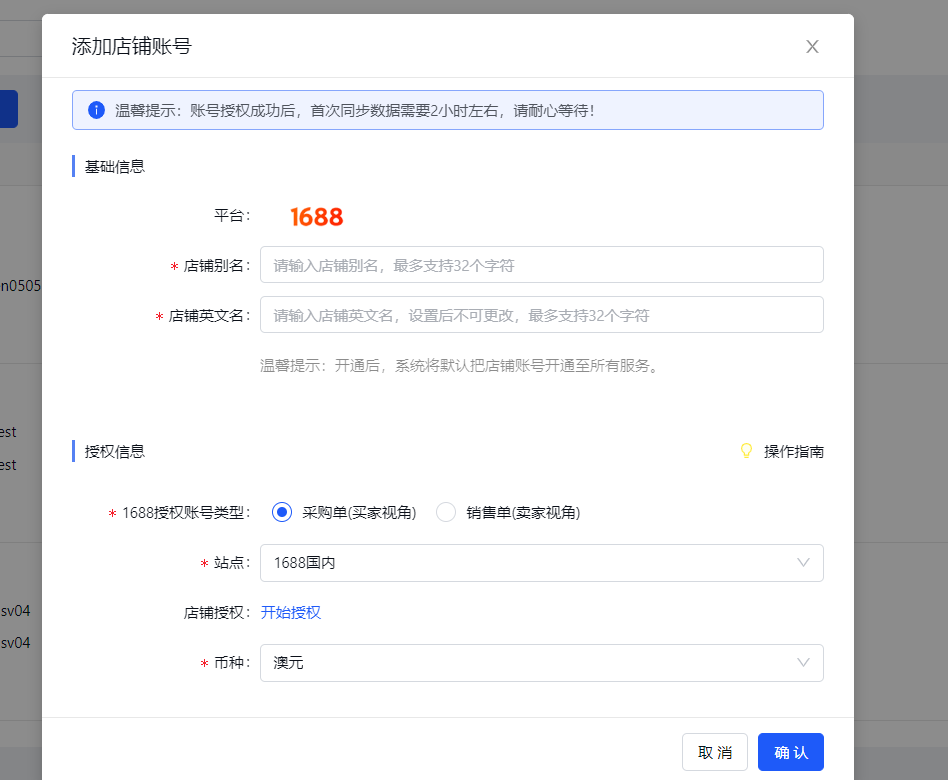Click the 1688授权账号类型 label
The image size is (948, 780).
186,513
